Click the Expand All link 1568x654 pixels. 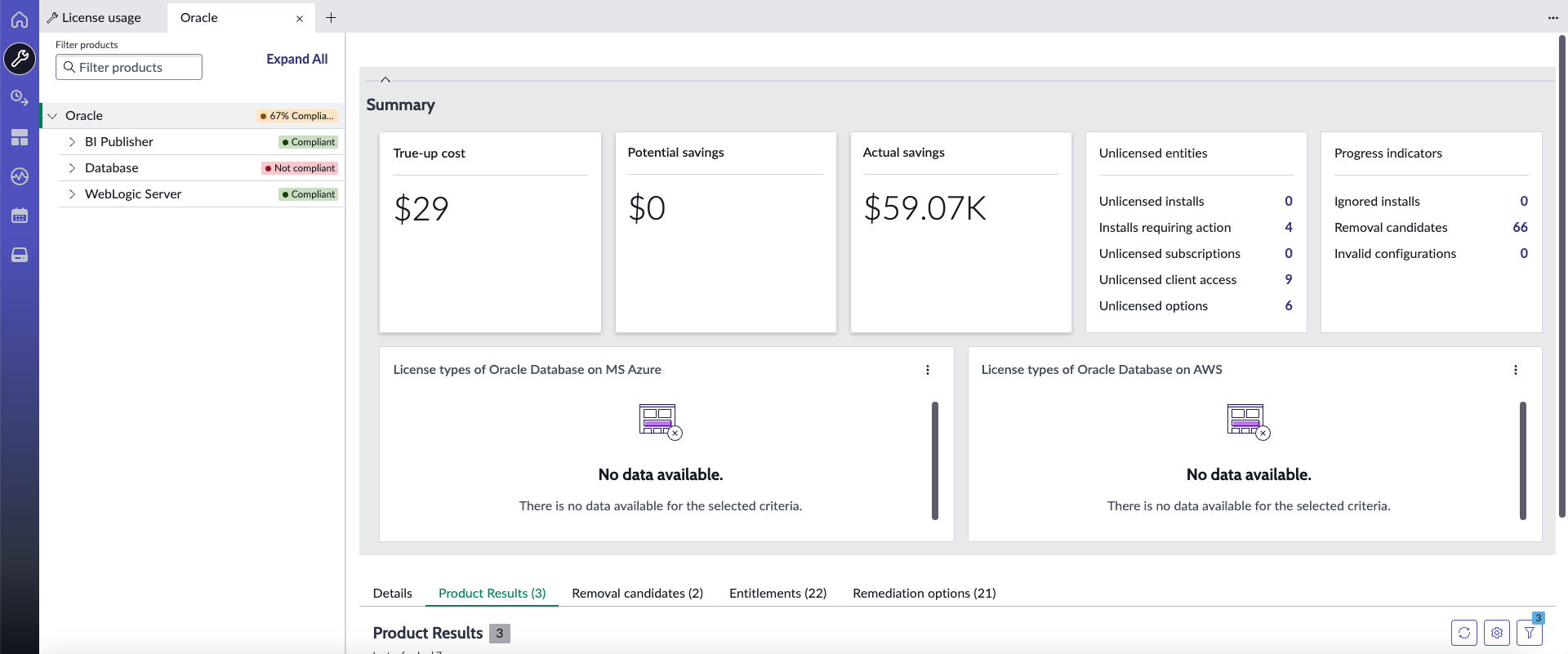click(x=297, y=59)
